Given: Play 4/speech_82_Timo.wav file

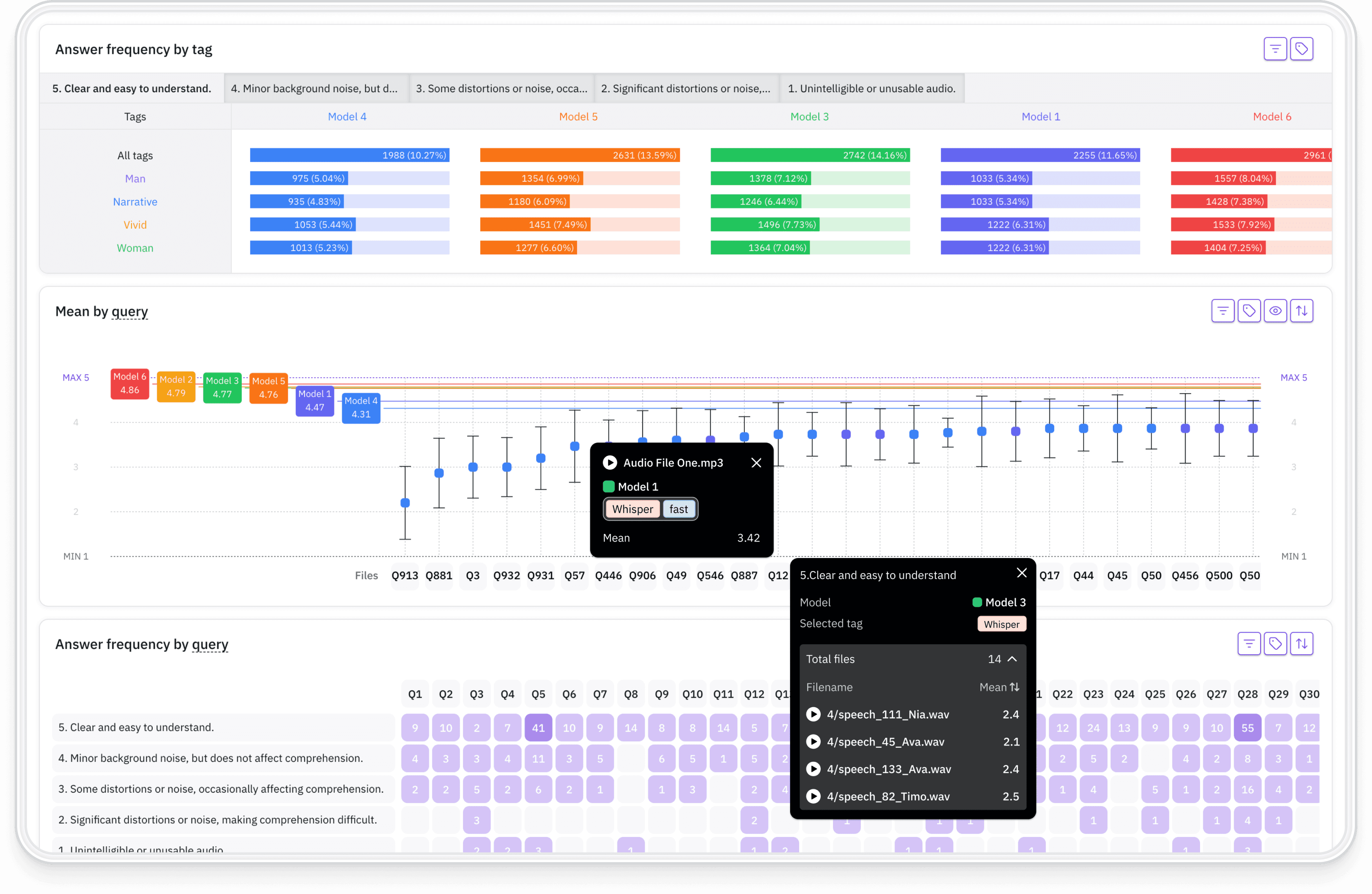Looking at the screenshot, I should pos(813,796).
